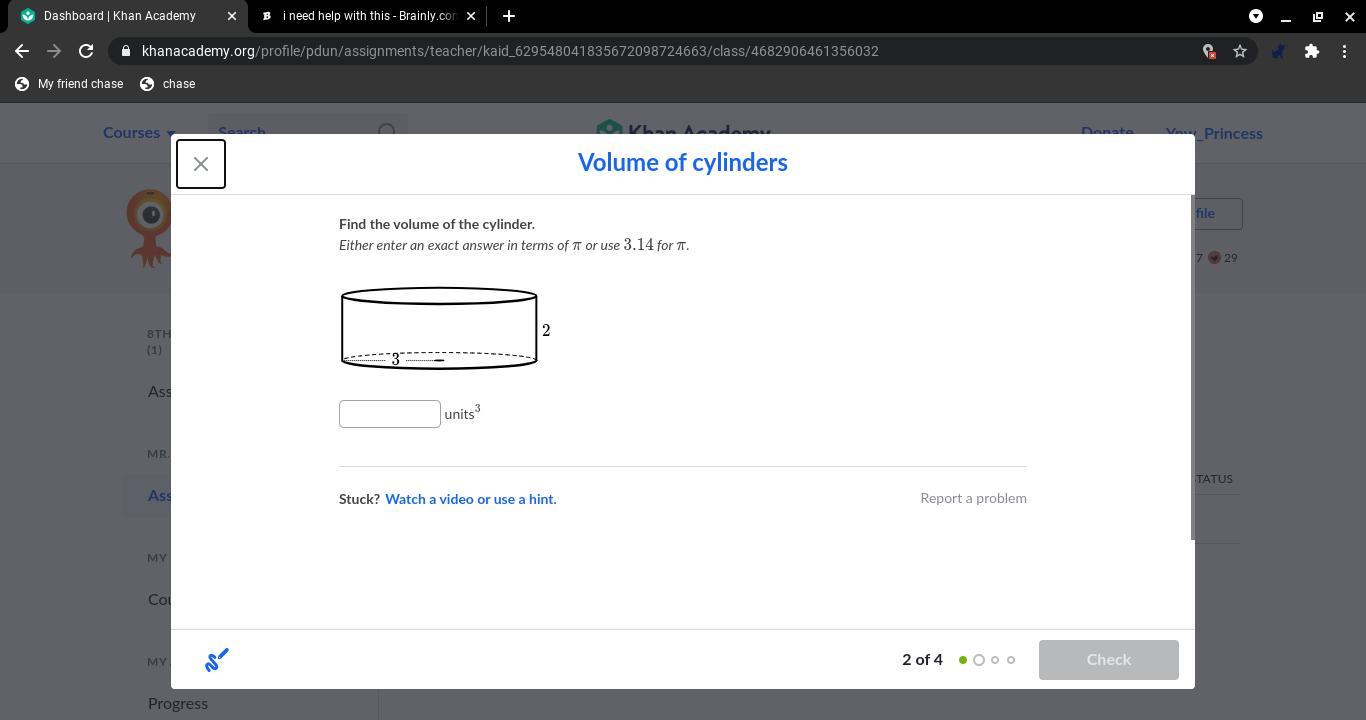Click the blocked content icon in address bar
The image size is (1366, 720).
(1208, 51)
